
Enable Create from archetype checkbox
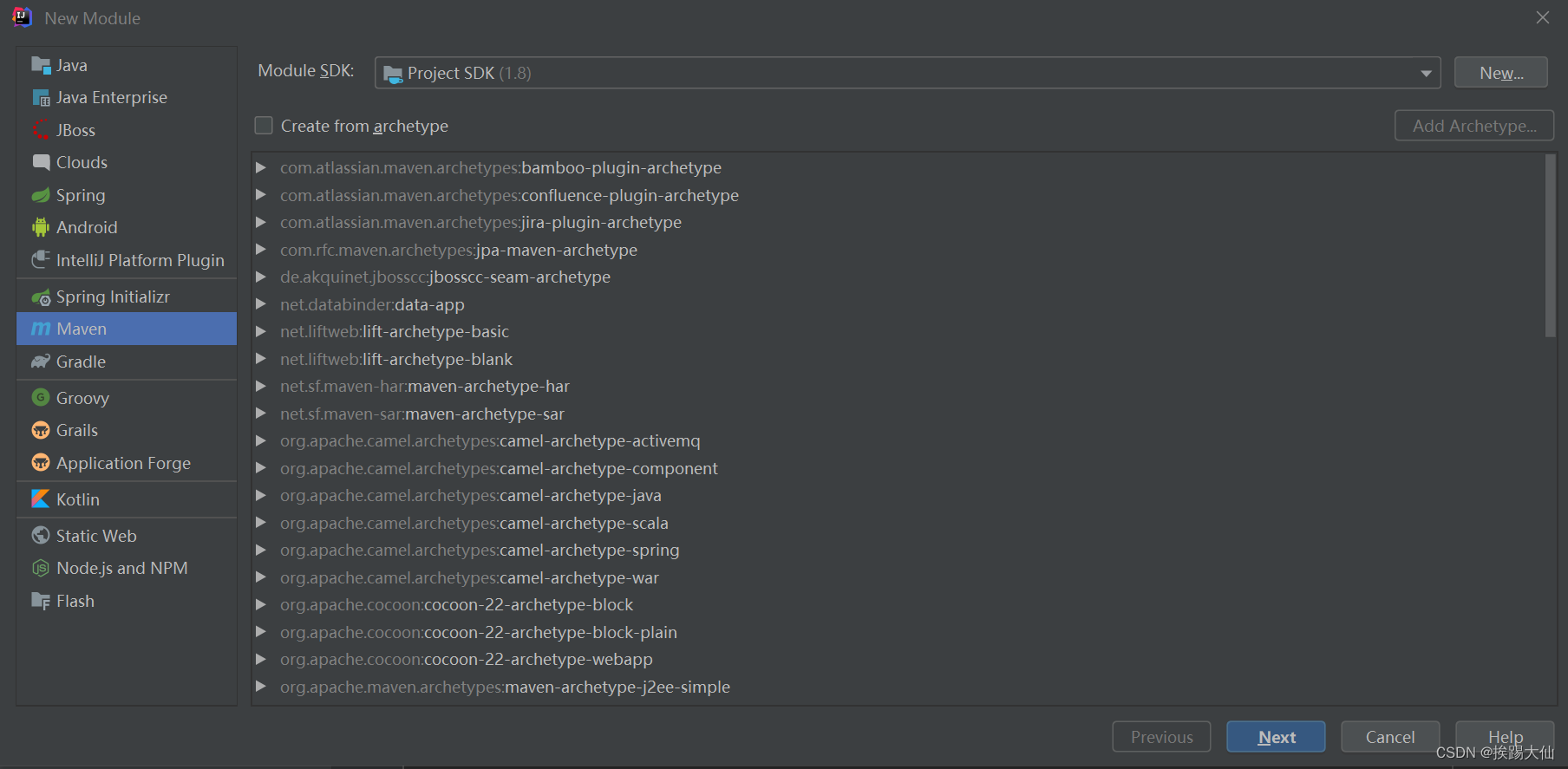264,126
